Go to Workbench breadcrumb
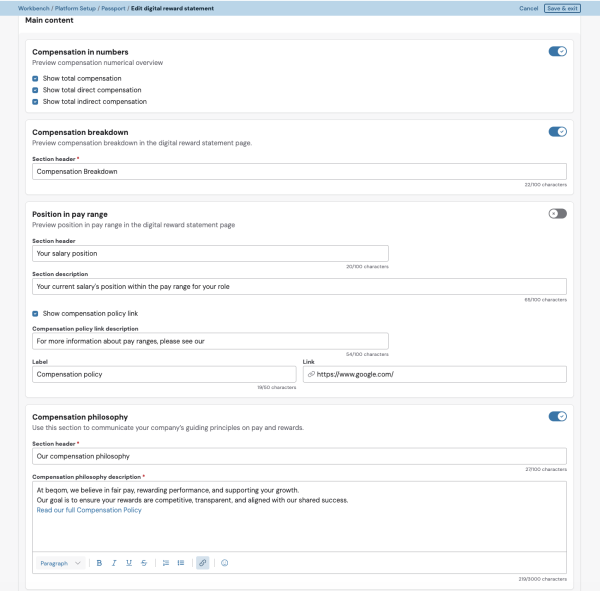This screenshot has height=591, width=600. 34,8
